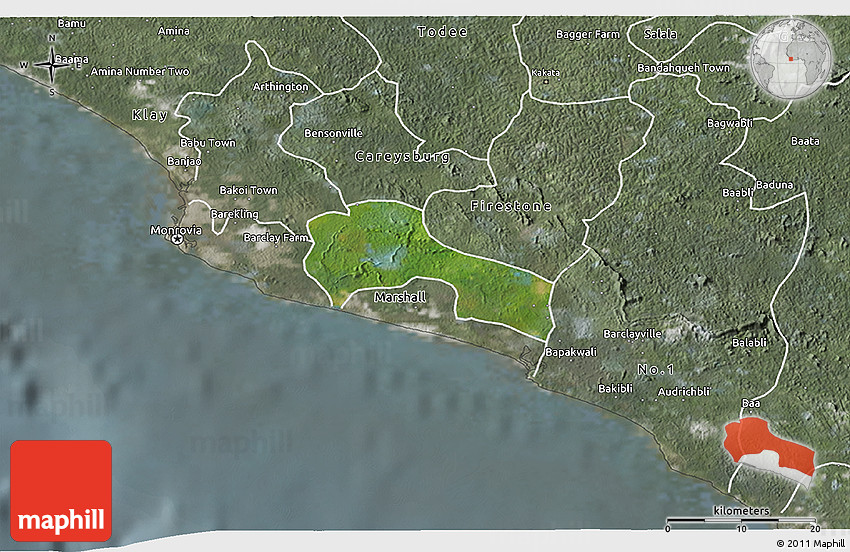Click the globe locator inset
Screen dimensions: 850x552
[x=795, y=60]
